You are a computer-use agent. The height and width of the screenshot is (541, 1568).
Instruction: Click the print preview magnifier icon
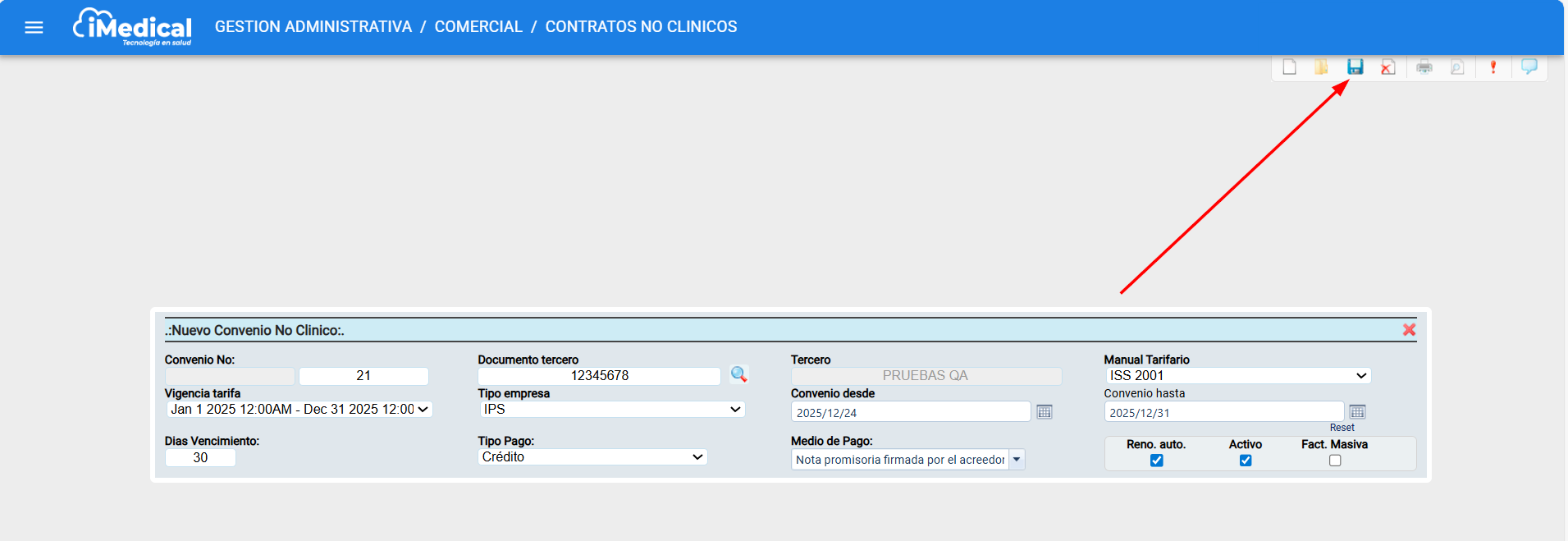(x=1457, y=67)
